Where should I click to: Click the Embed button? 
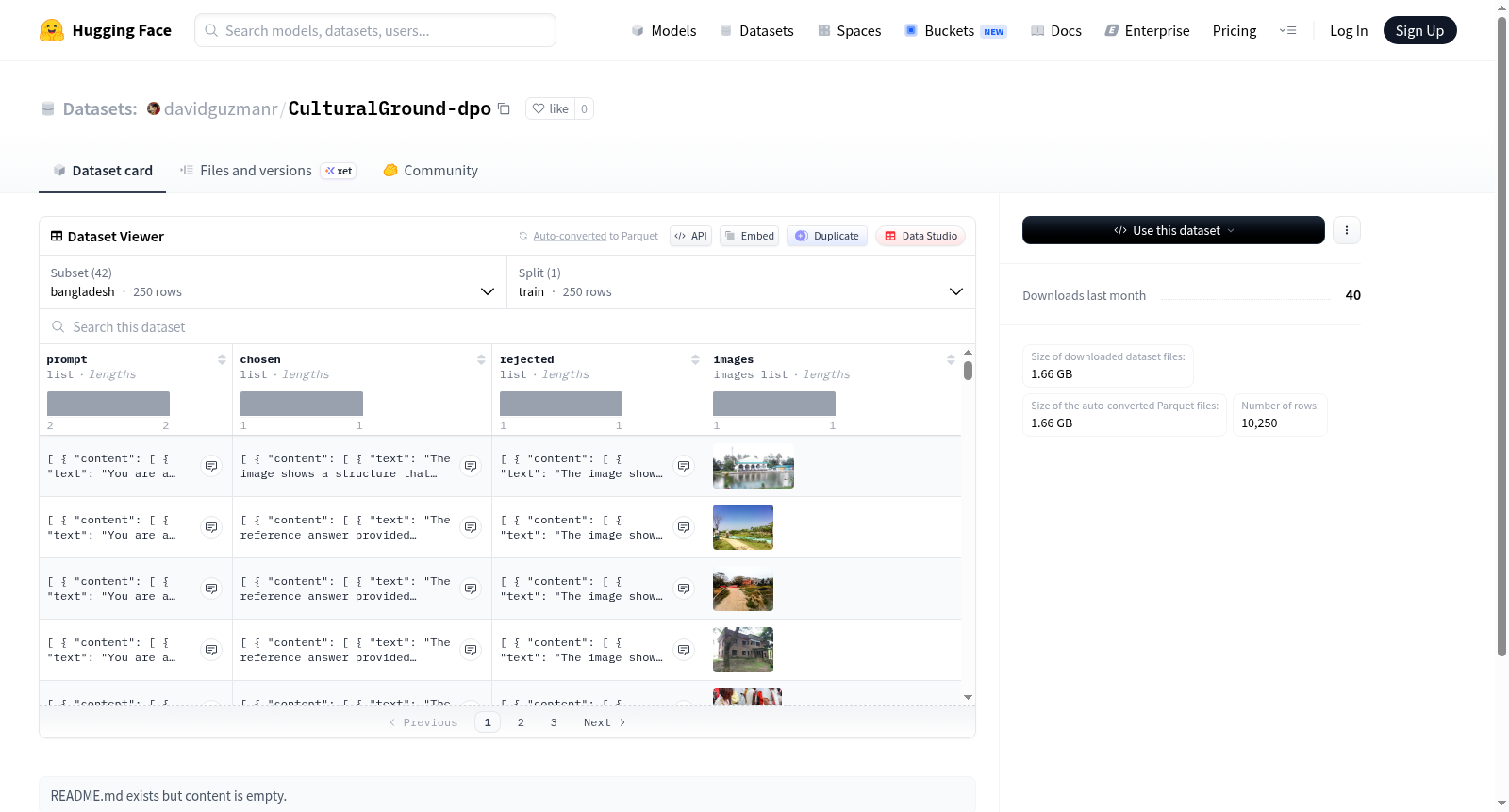pos(749,236)
